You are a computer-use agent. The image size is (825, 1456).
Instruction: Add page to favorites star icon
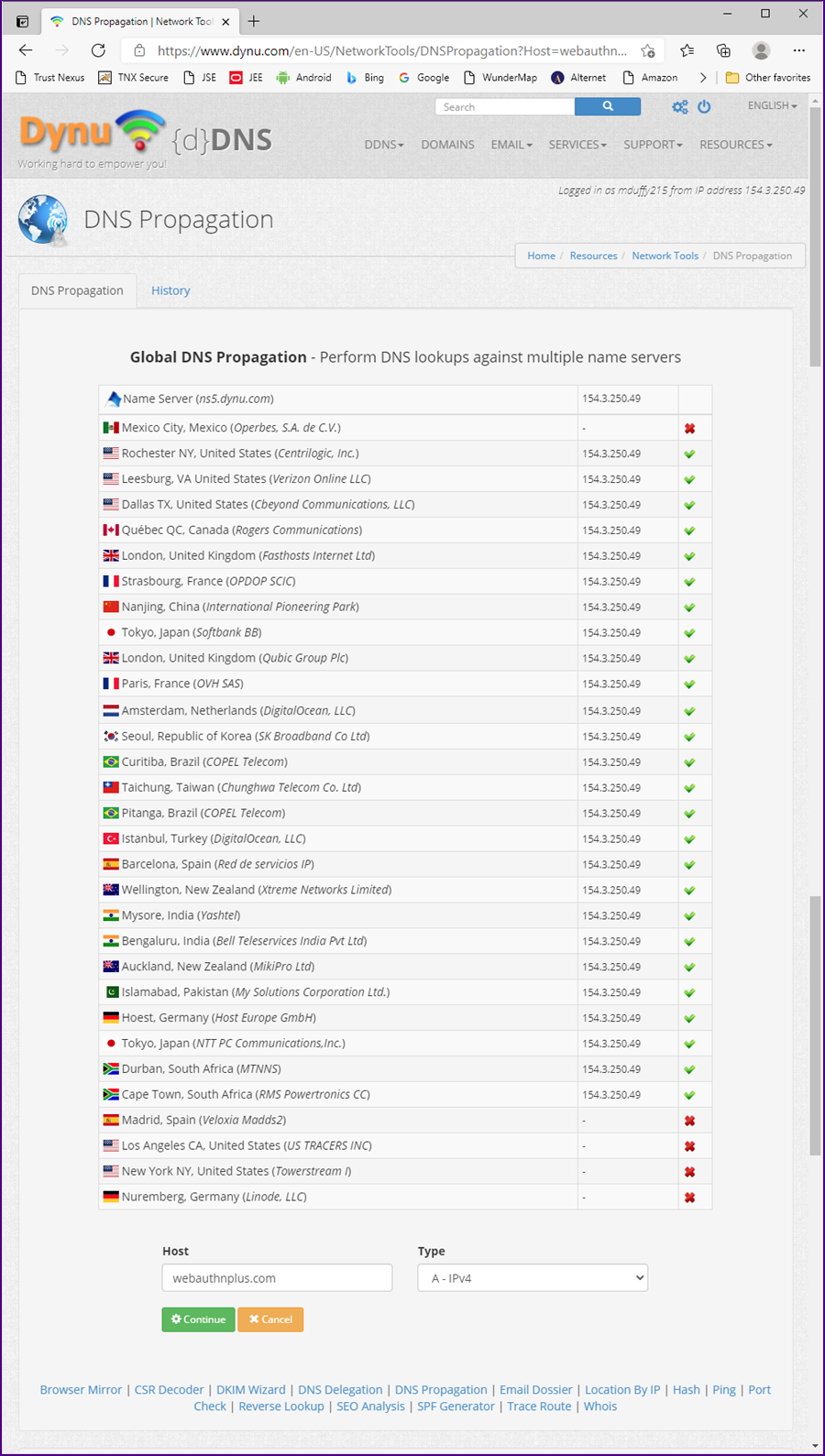648,50
